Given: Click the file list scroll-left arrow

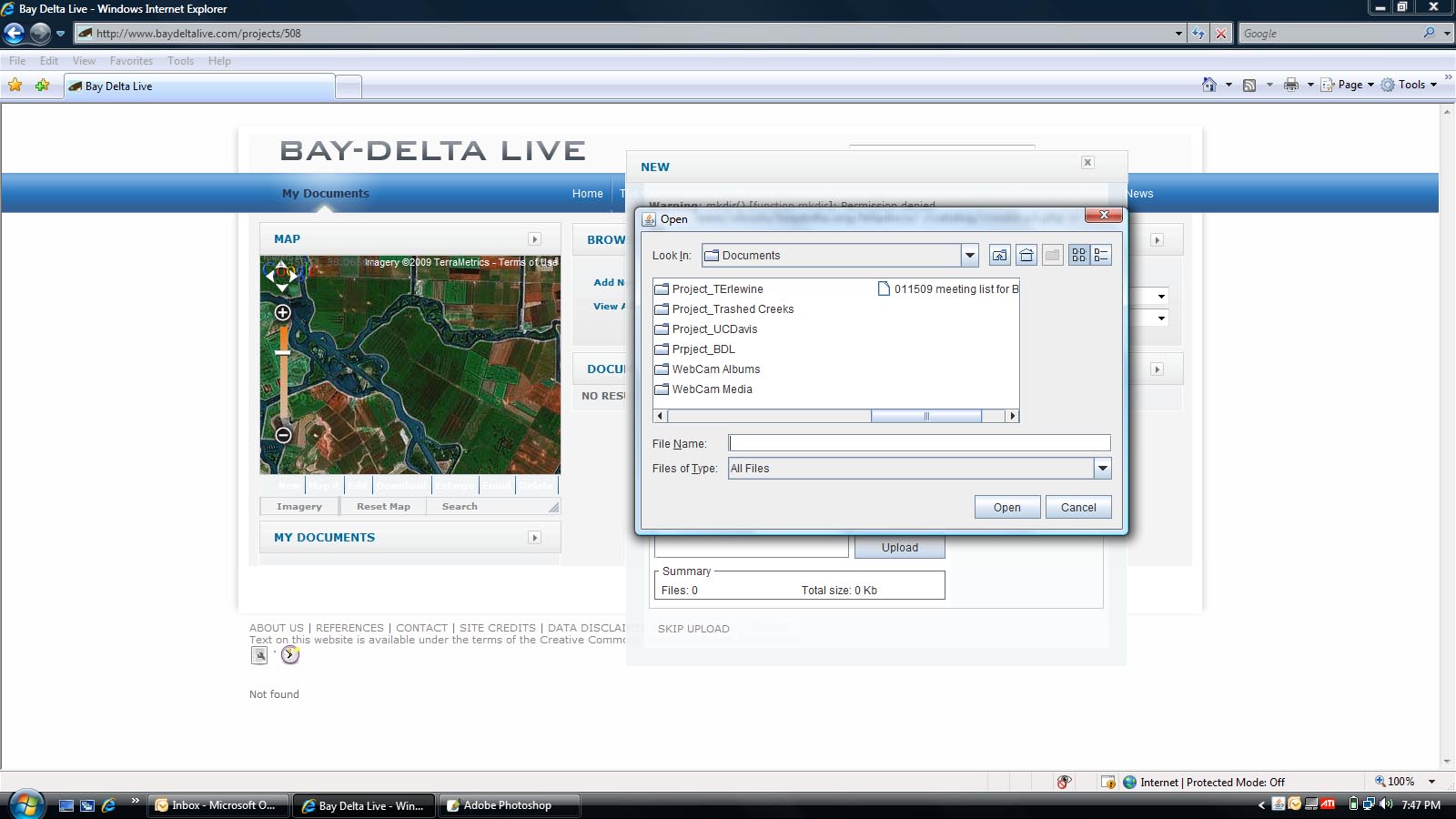Looking at the screenshot, I should (661, 417).
